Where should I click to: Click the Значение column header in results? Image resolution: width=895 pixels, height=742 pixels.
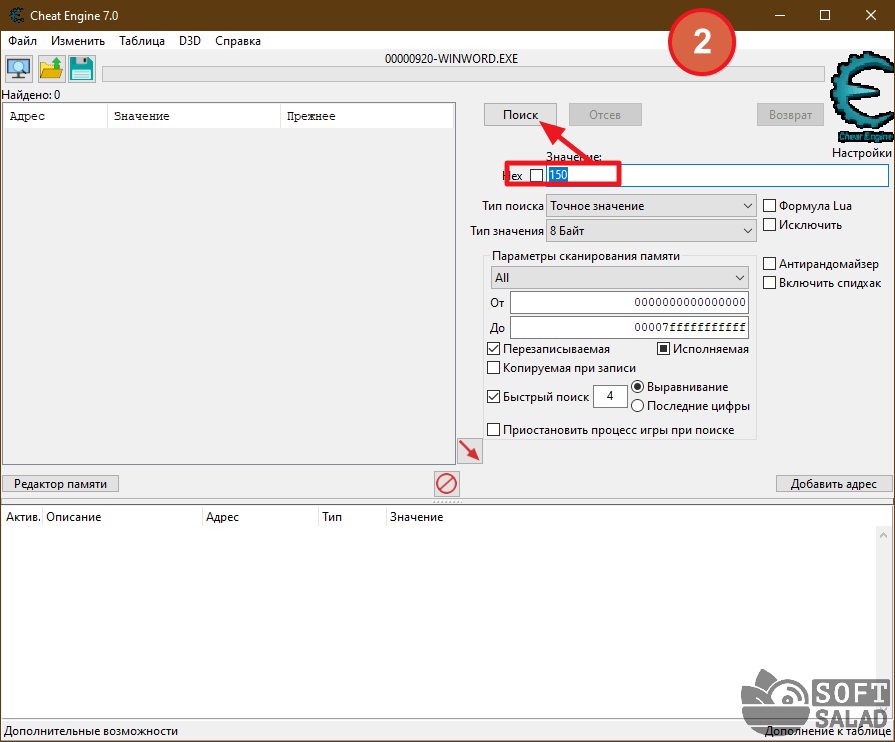[x=194, y=116]
